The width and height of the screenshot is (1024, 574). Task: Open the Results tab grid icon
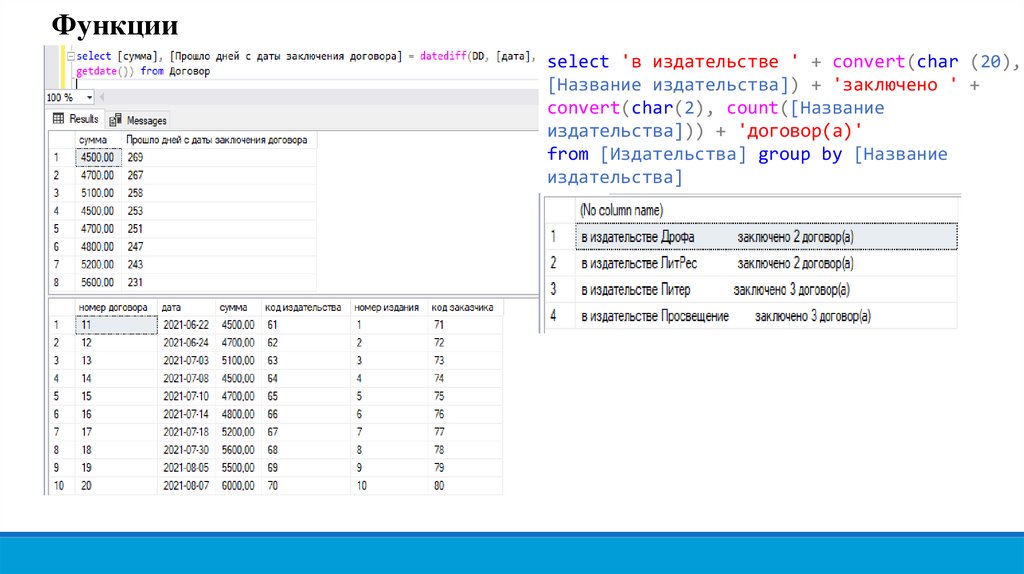58,120
